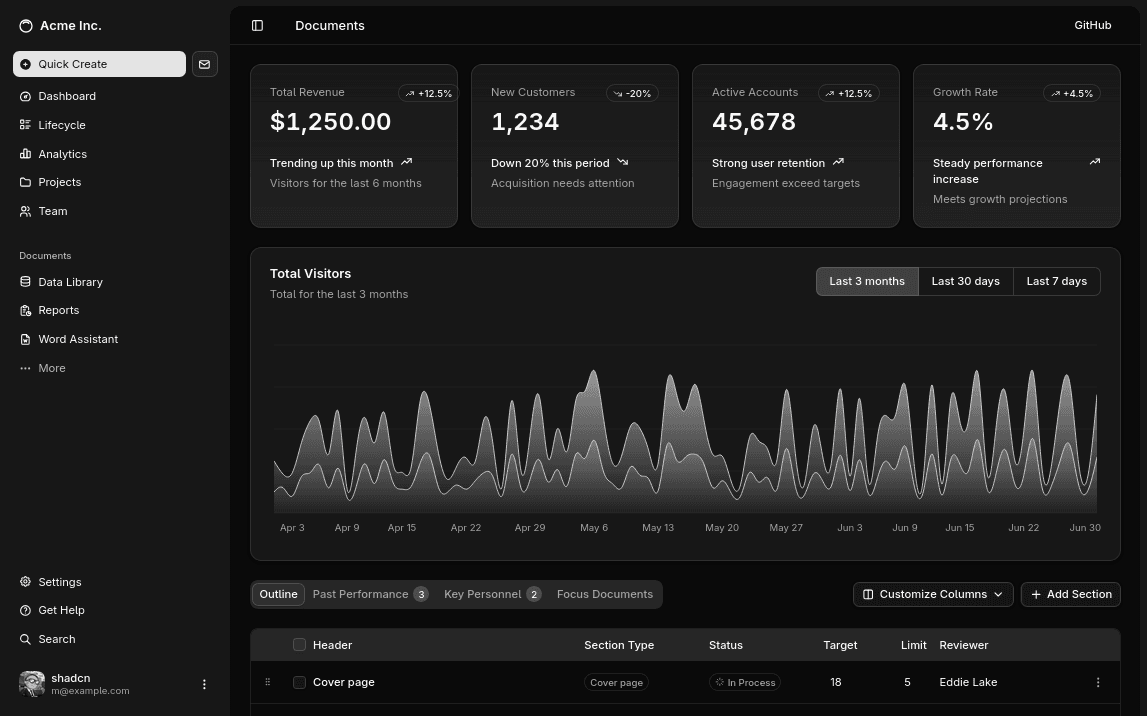This screenshot has width=1147, height=716.
Task: Switch to the Past Performance tab
Action: tap(360, 594)
